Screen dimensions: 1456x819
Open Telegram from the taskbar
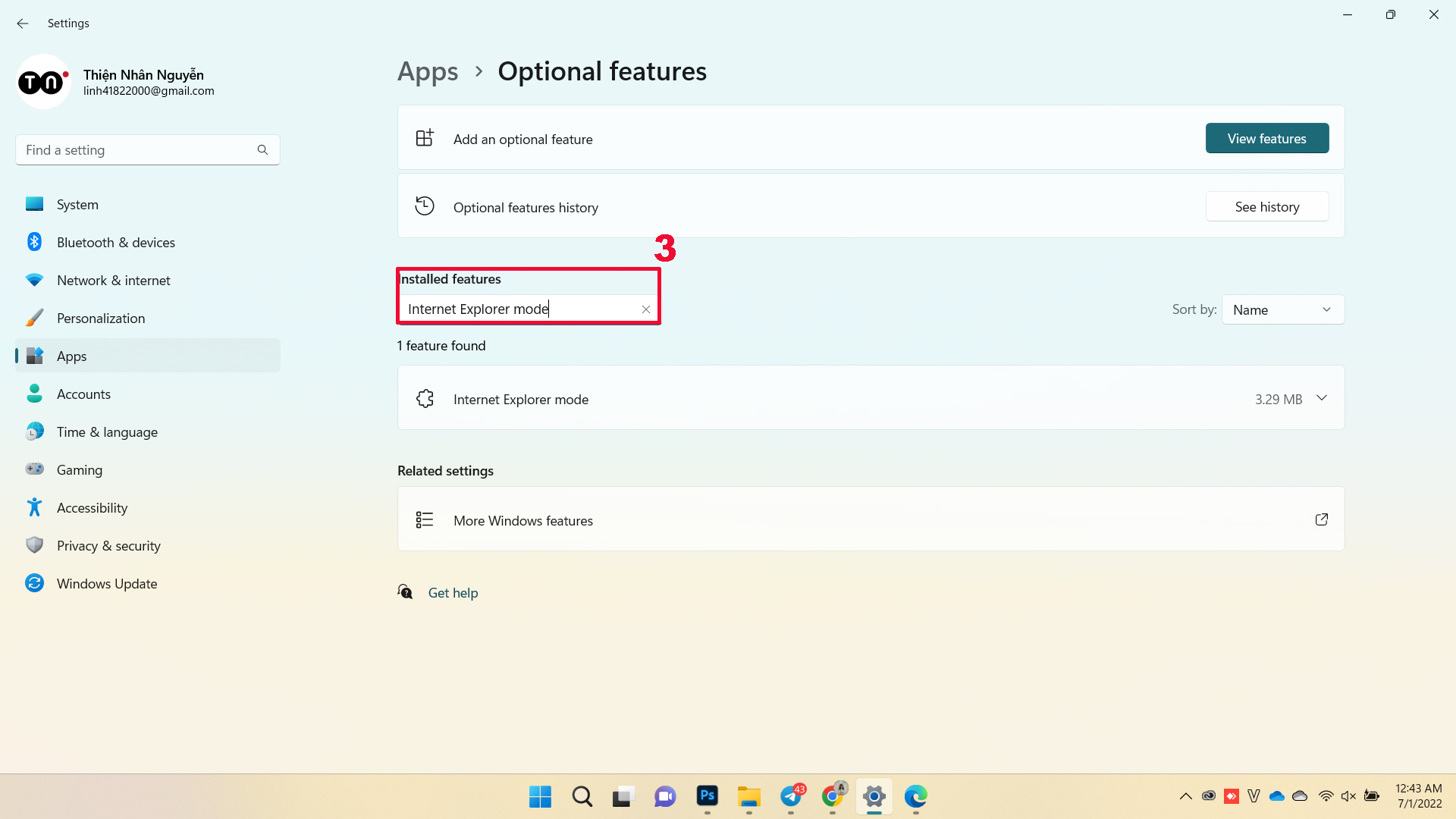[x=791, y=796]
